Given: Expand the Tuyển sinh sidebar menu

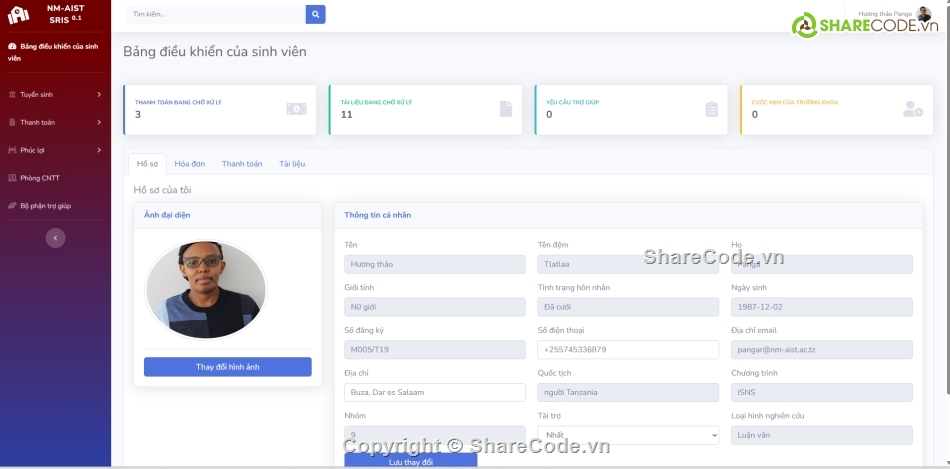Looking at the screenshot, I should [x=55, y=94].
